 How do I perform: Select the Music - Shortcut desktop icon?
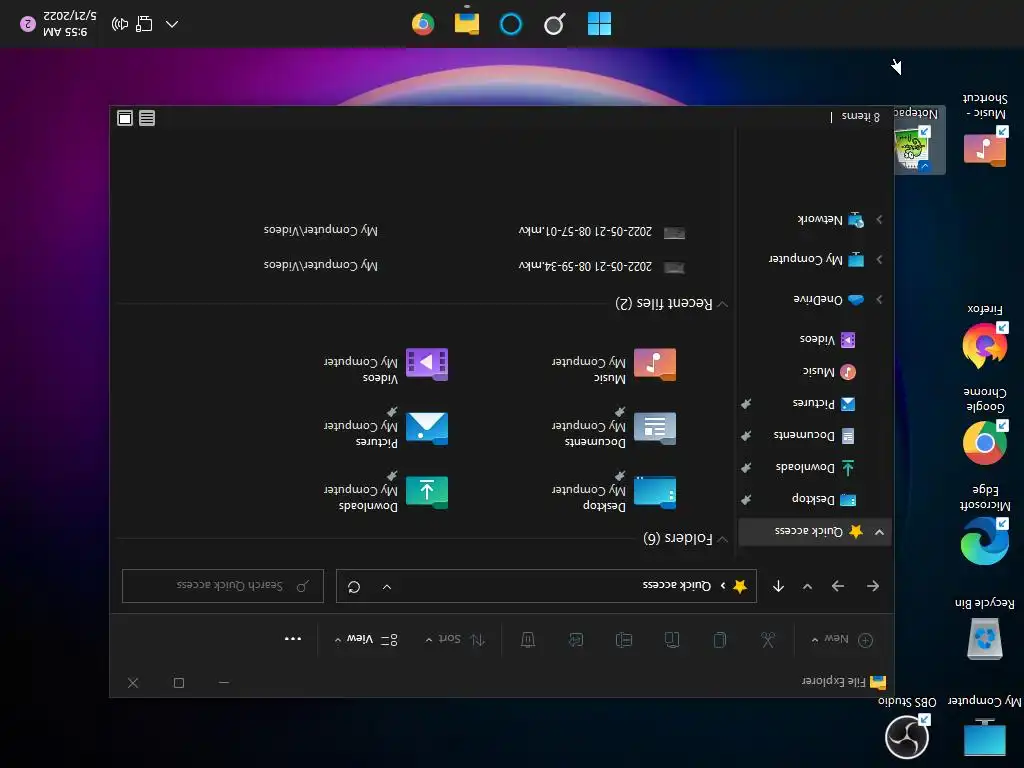point(985,131)
